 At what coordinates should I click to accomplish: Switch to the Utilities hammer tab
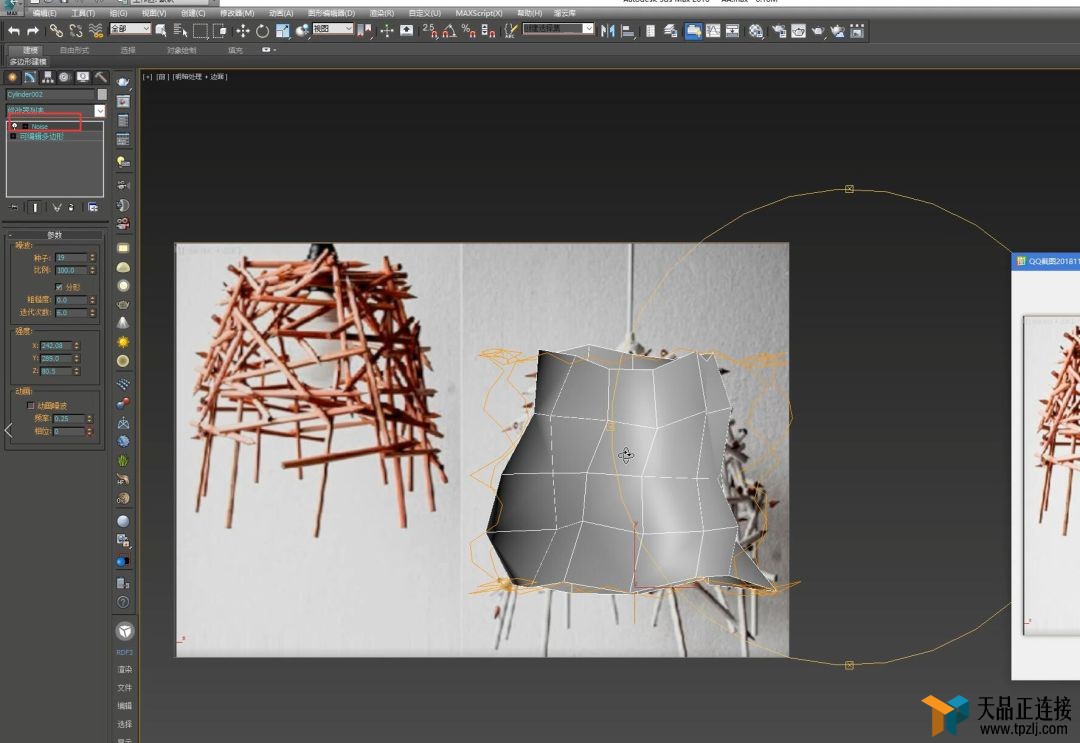click(x=101, y=77)
